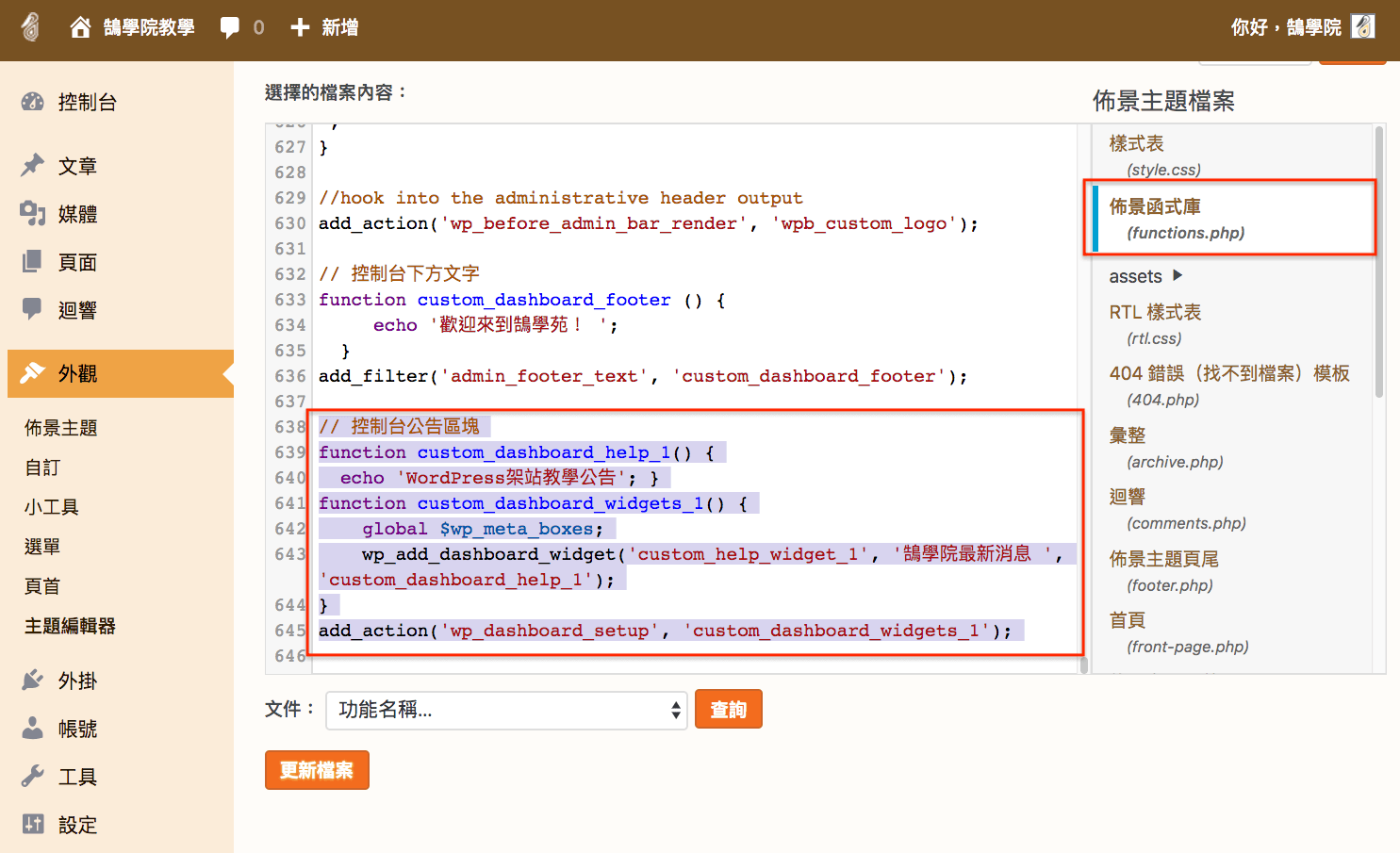Click the plugin icon for 外掛
The image size is (1400, 853).
click(33, 681)
